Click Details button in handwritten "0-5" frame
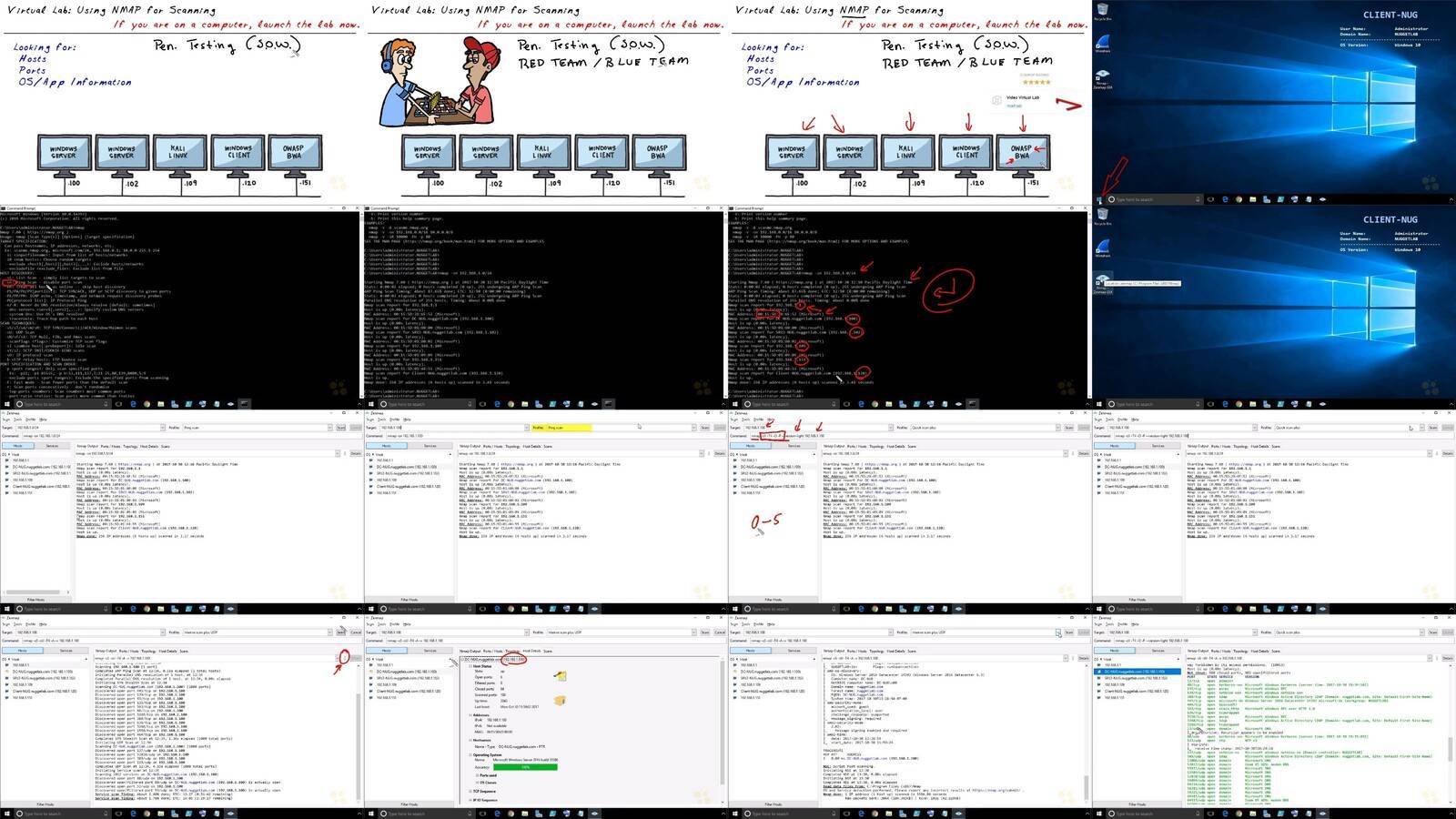Image resolution: width=1456 pixels, height=819 pixels. tap(1084, 453)
